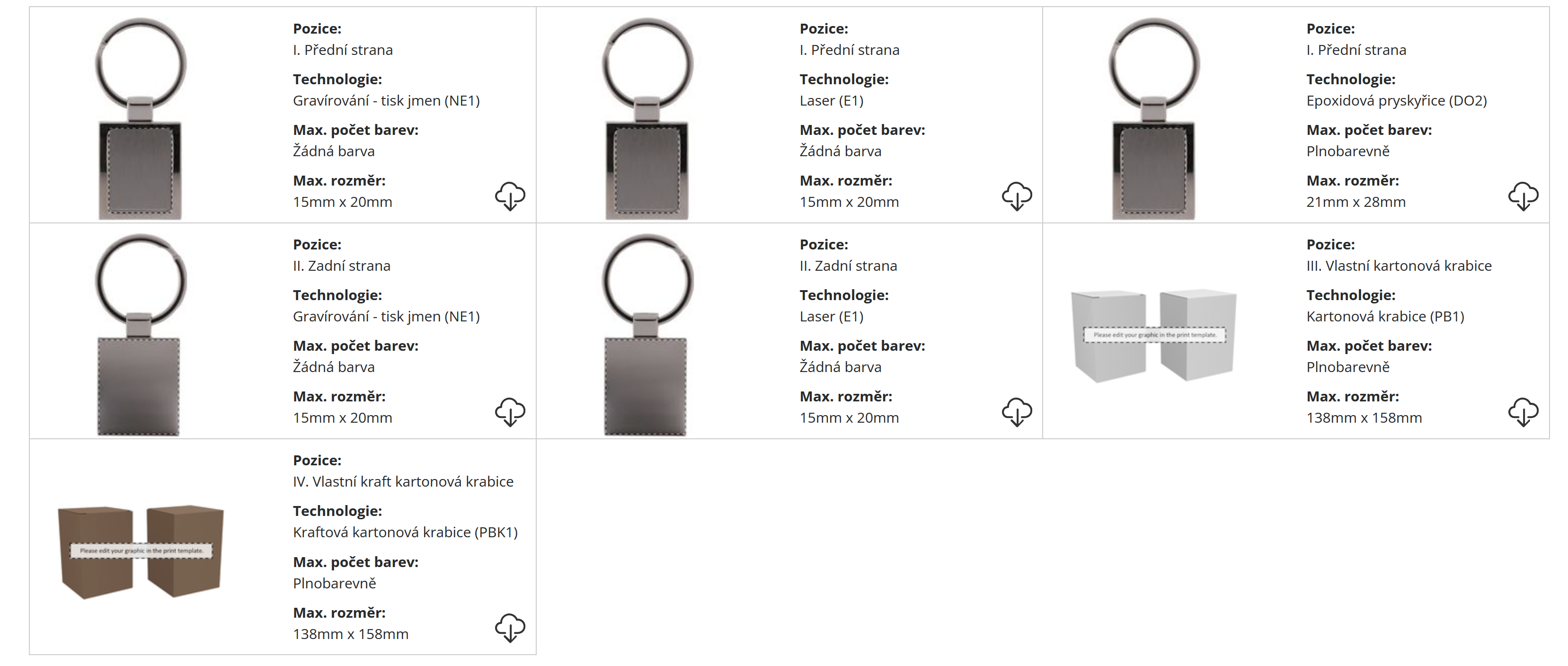Open front side keychain image for Laser (E1)
The height and width of the screenshot is (666, 1568).
(647, 118)
